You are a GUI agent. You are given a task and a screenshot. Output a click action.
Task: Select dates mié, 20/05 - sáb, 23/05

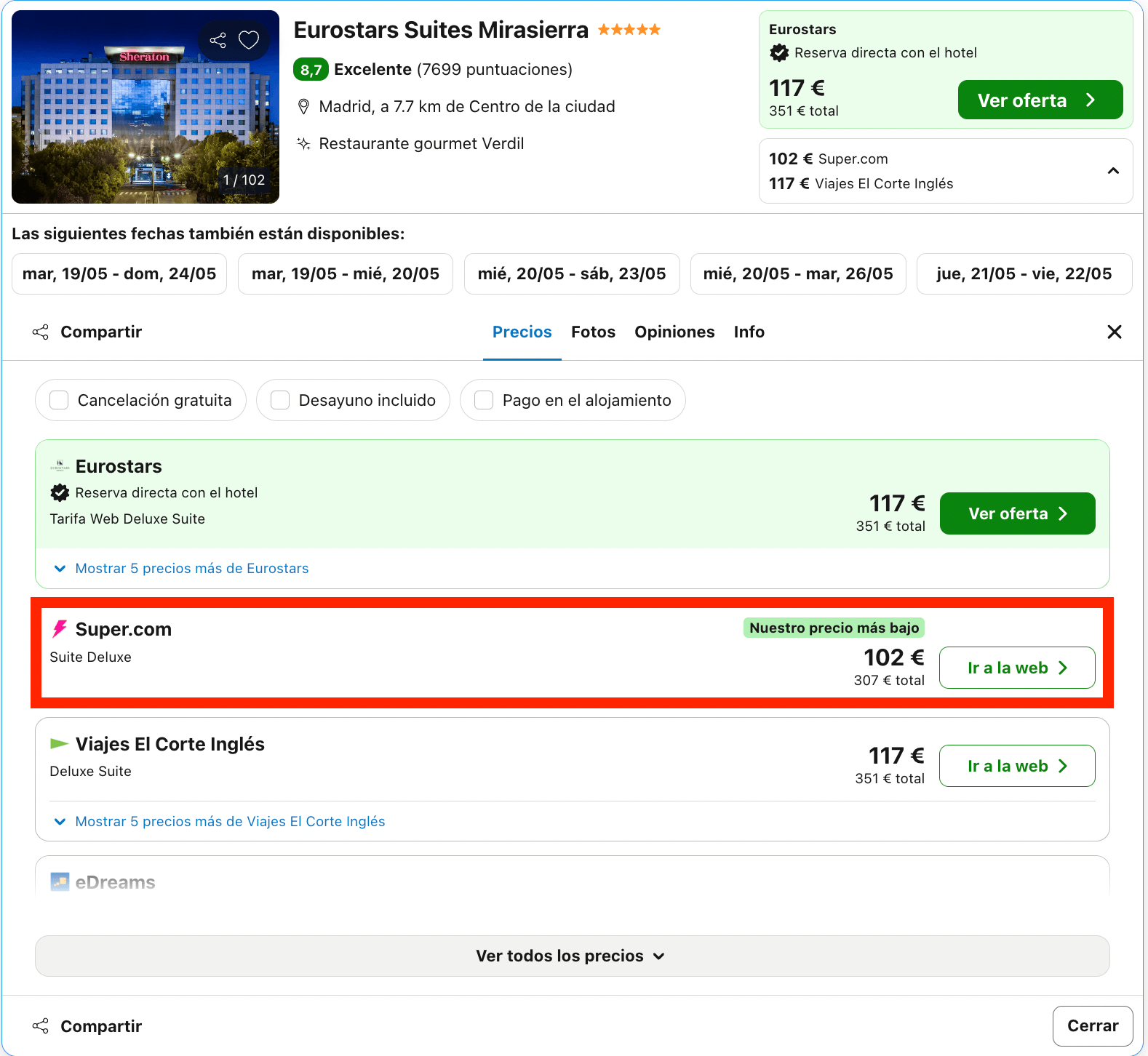[x=572, y=273]
